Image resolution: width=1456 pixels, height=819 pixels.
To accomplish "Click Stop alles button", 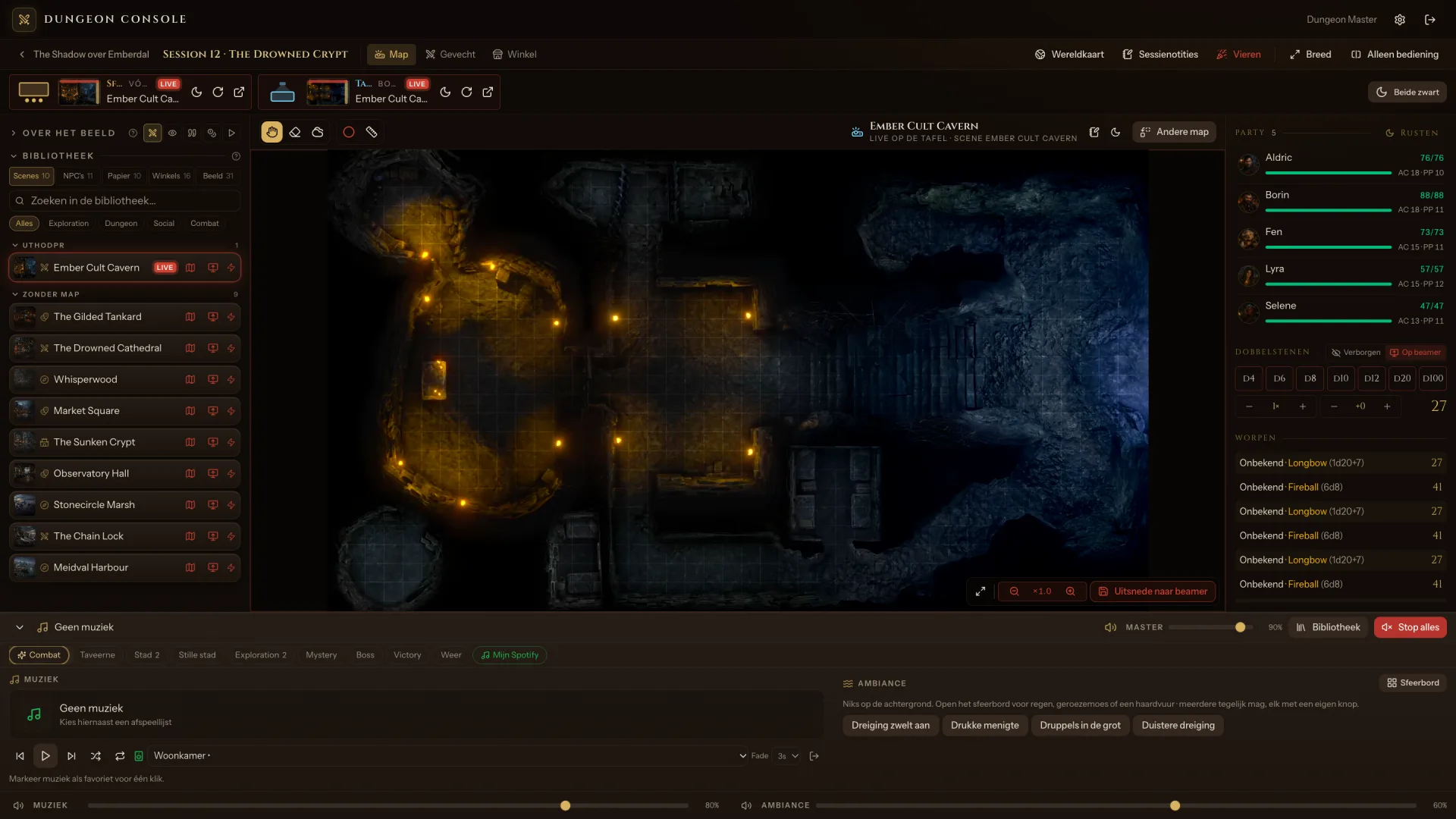I will click(x=1410, y=627).
